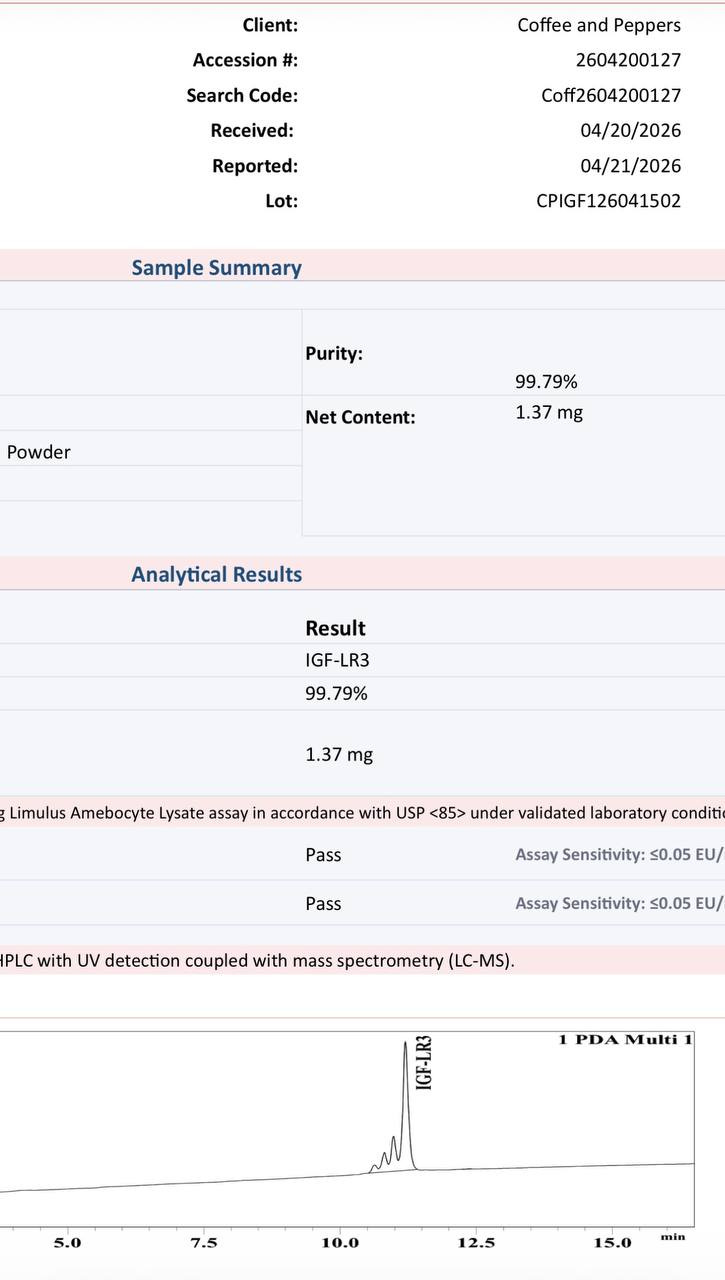Click the 1.37 mg value under Result
The image size is (725, 1280).
339,754
